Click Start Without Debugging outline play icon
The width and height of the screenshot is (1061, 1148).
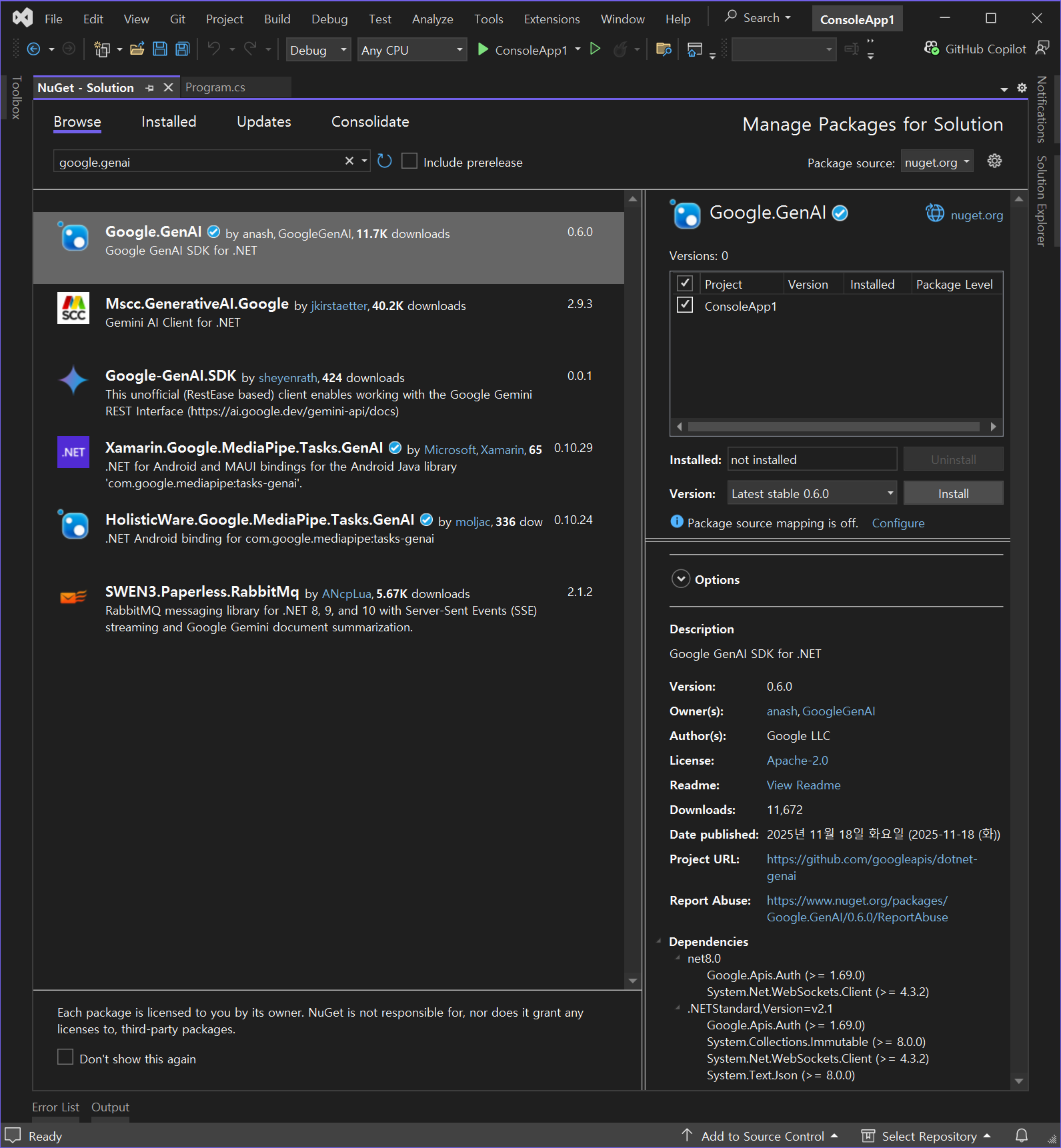pos(596,49)
